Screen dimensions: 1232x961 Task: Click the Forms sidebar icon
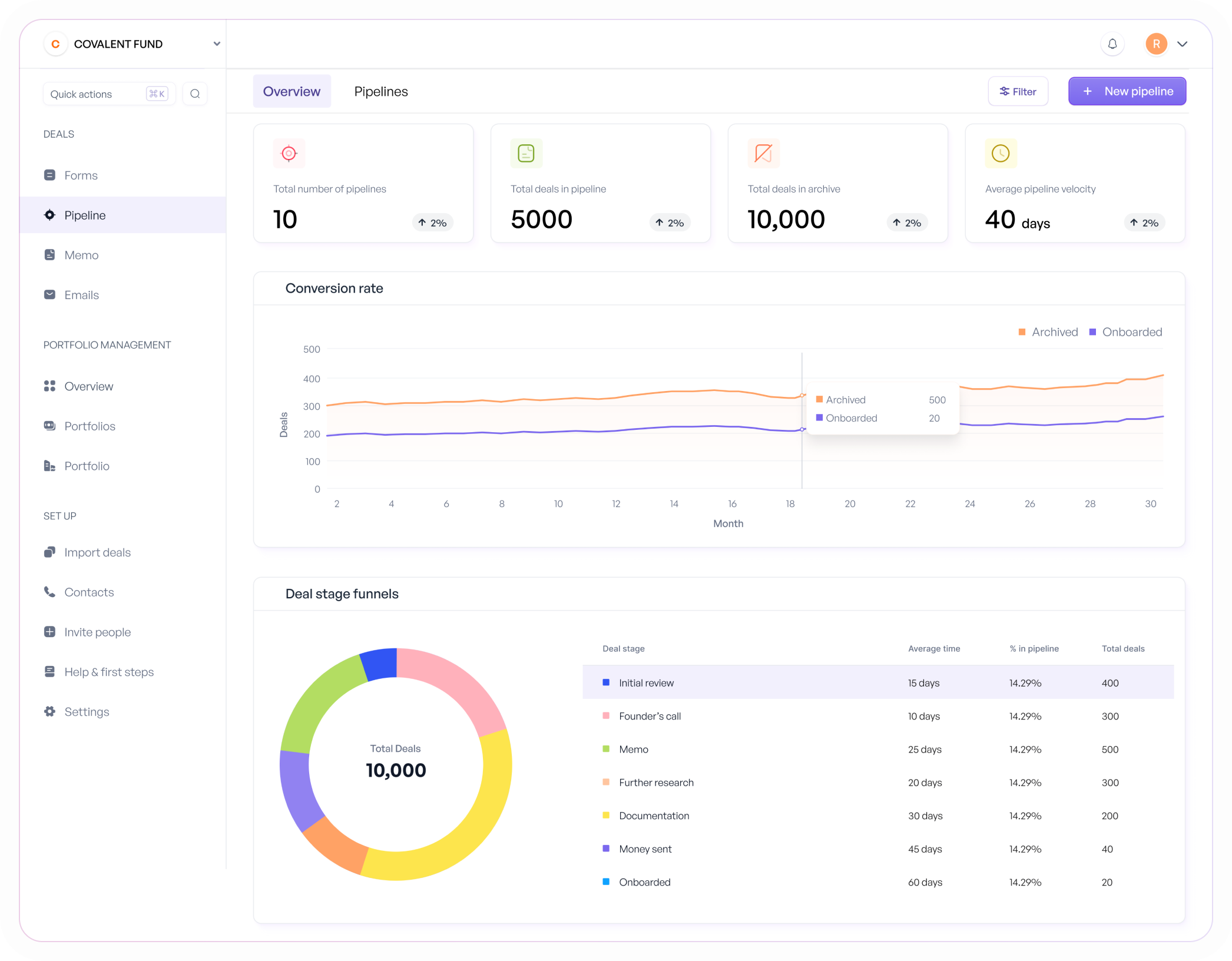(x=49, y=175)
